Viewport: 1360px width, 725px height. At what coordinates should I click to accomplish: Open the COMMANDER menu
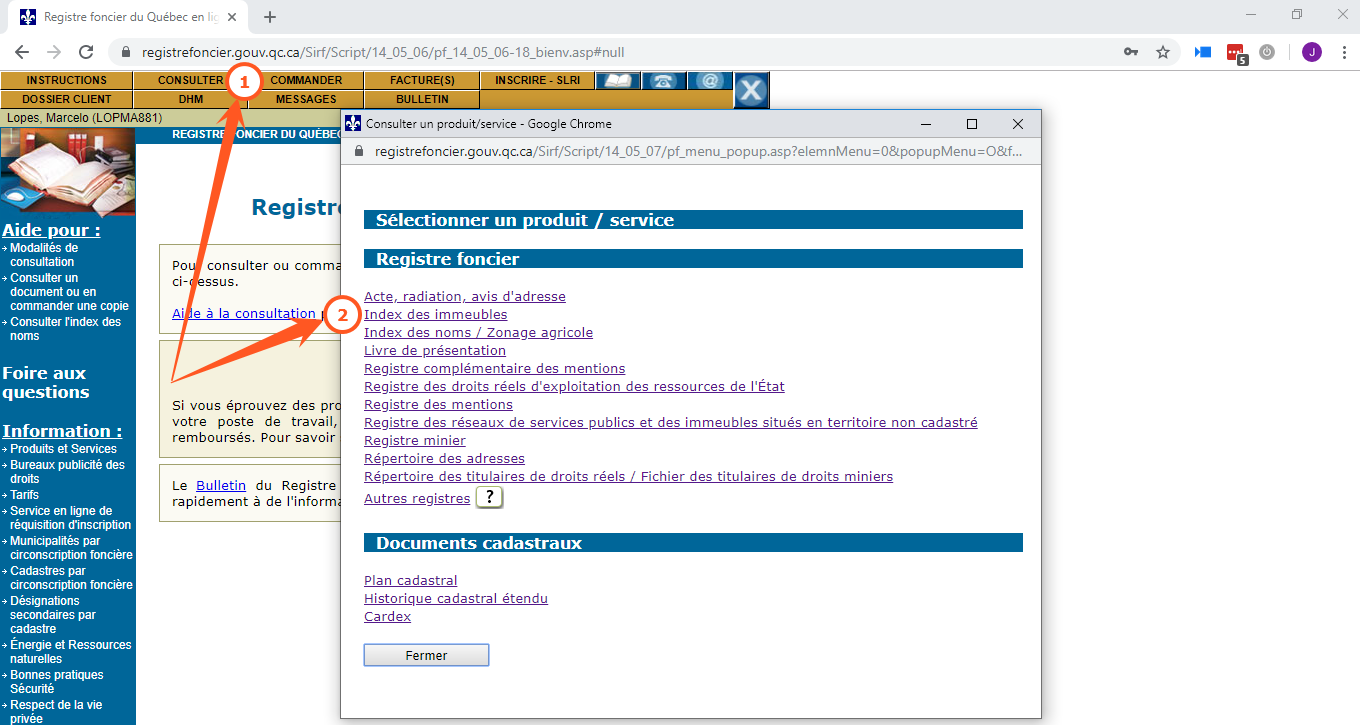pos(306,80)
